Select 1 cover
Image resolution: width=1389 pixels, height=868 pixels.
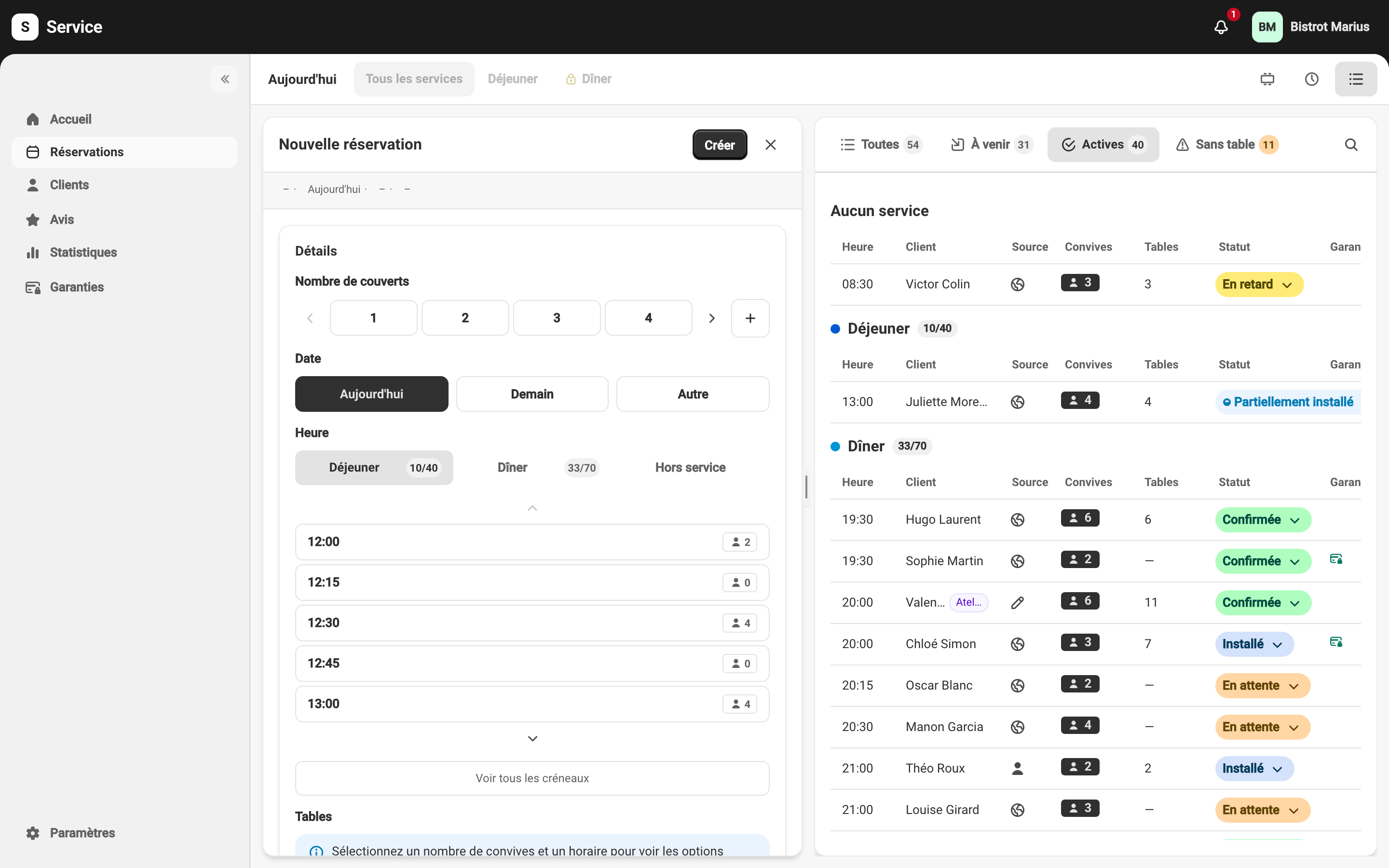click(x=374, y=318)
